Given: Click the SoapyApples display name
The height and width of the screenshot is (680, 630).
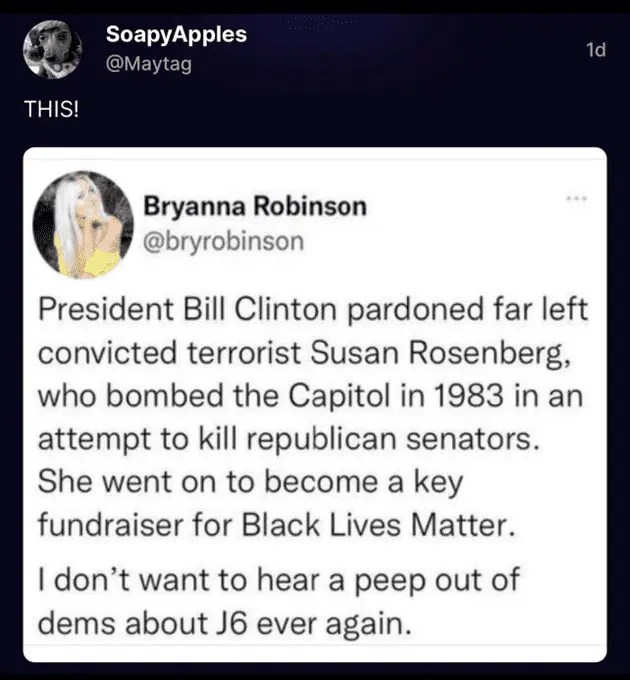Looking at the screenshot, I should [175, 36].
